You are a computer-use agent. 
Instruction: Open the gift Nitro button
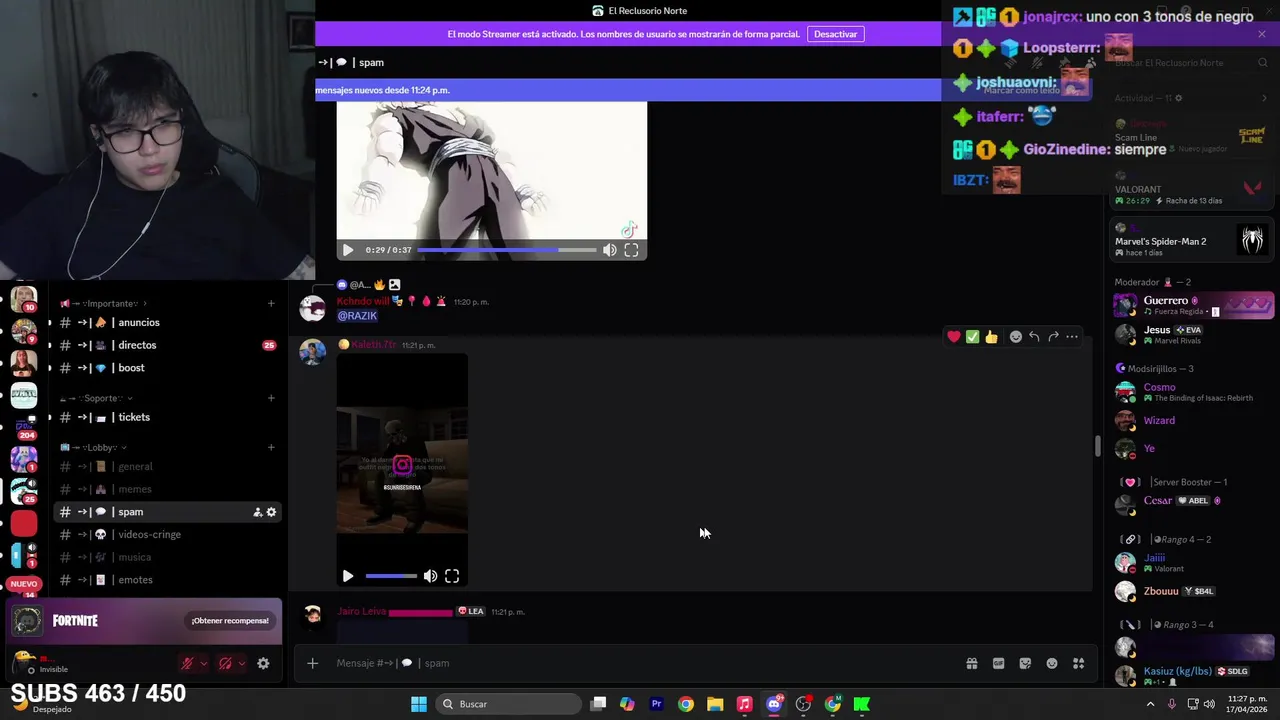click(x=971, y=663)
